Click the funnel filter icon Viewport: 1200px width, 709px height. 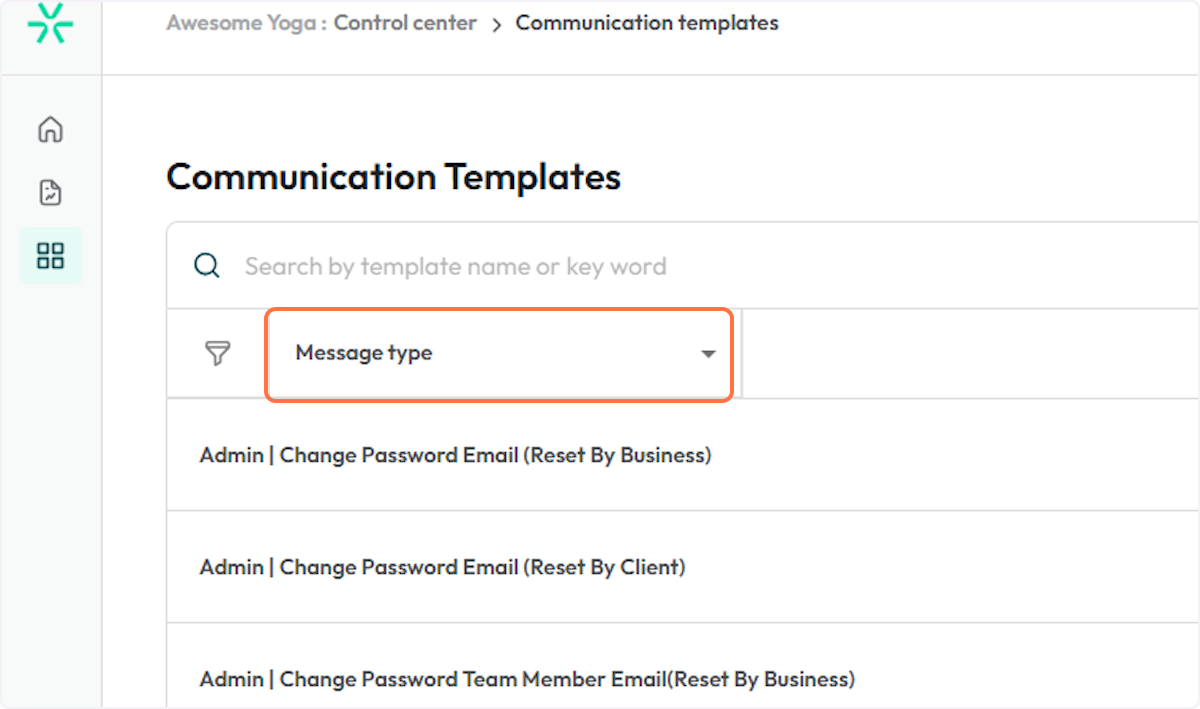[x=217, y=353]
